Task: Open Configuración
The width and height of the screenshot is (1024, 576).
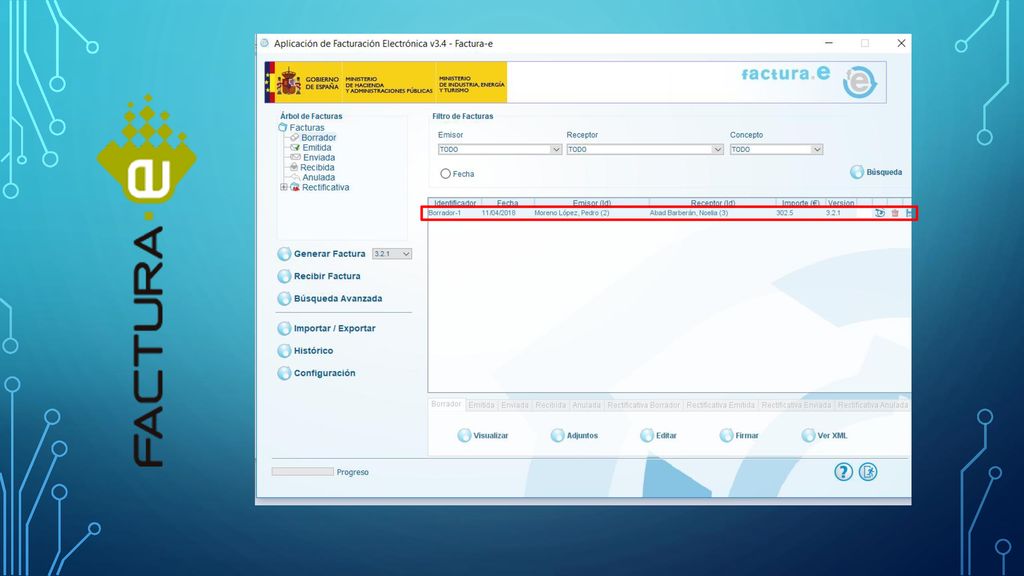Action: pos(317,373)
